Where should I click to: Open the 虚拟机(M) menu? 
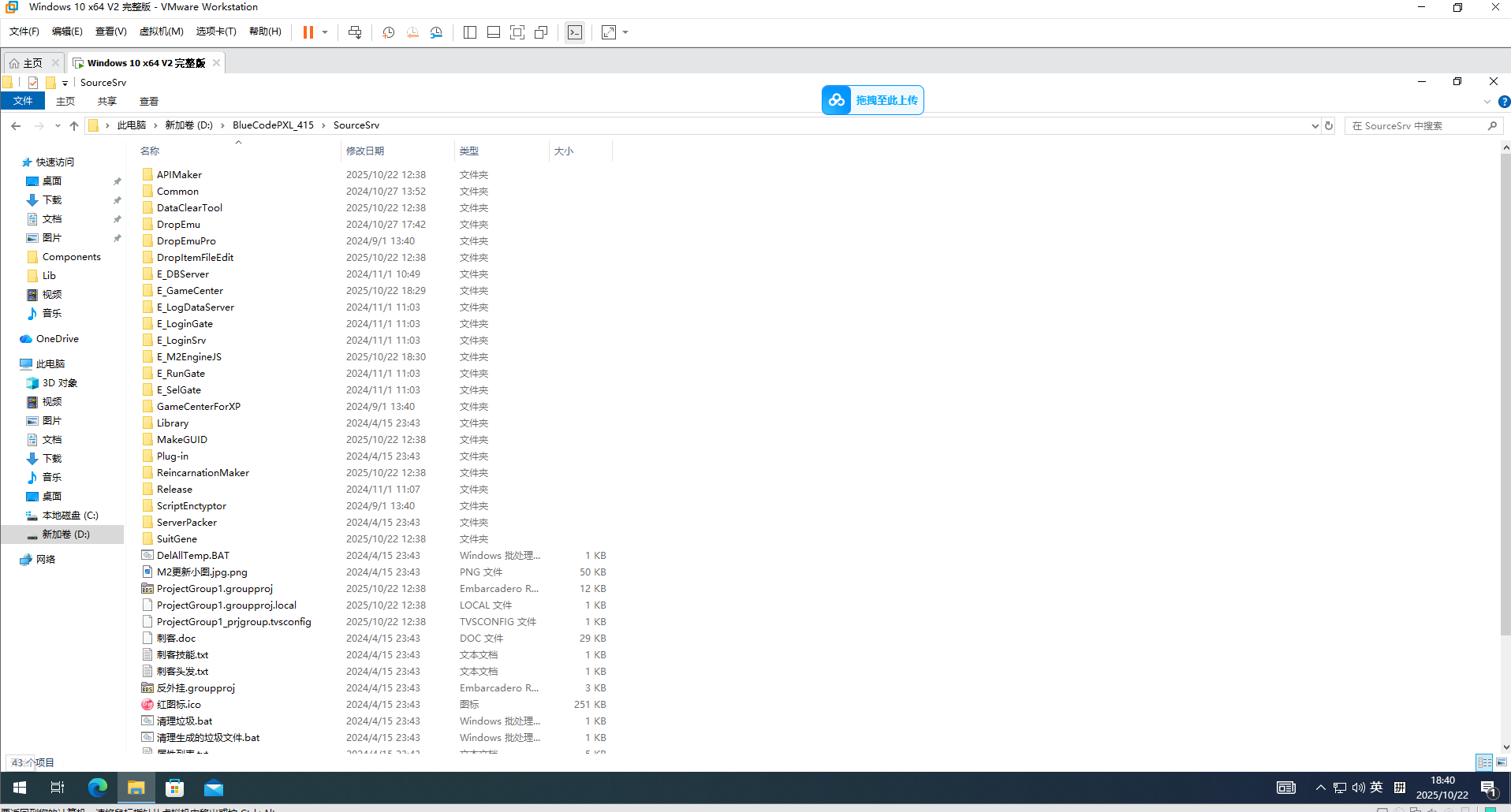[x=161, y=32]
